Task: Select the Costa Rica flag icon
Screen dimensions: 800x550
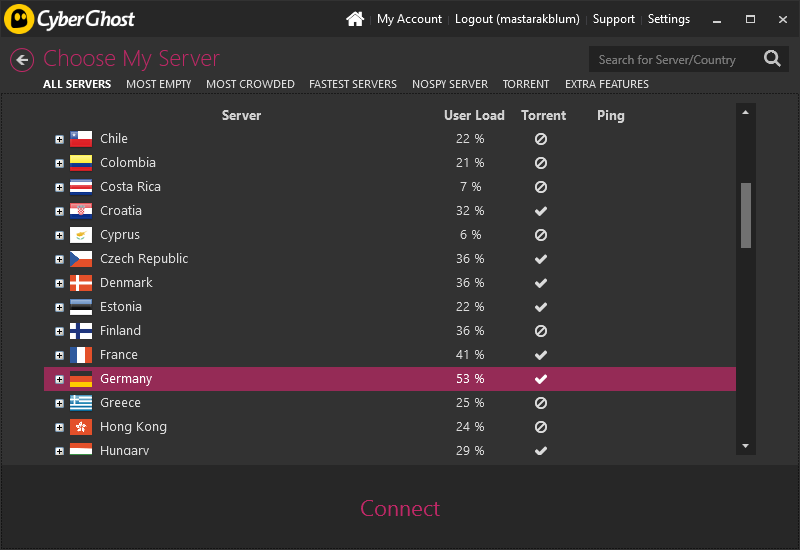Action: point(81,187)
